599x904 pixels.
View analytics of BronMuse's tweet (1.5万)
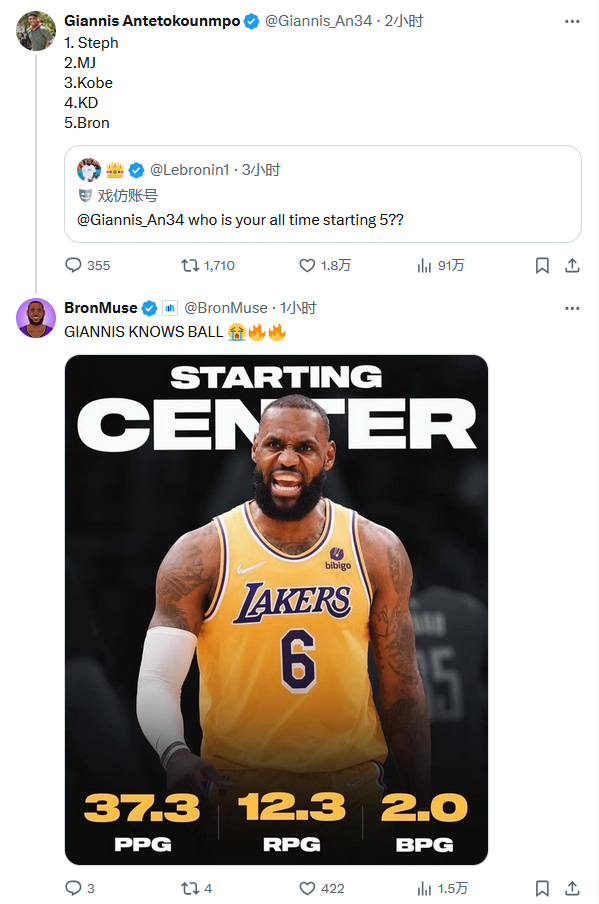coord(442,888)
